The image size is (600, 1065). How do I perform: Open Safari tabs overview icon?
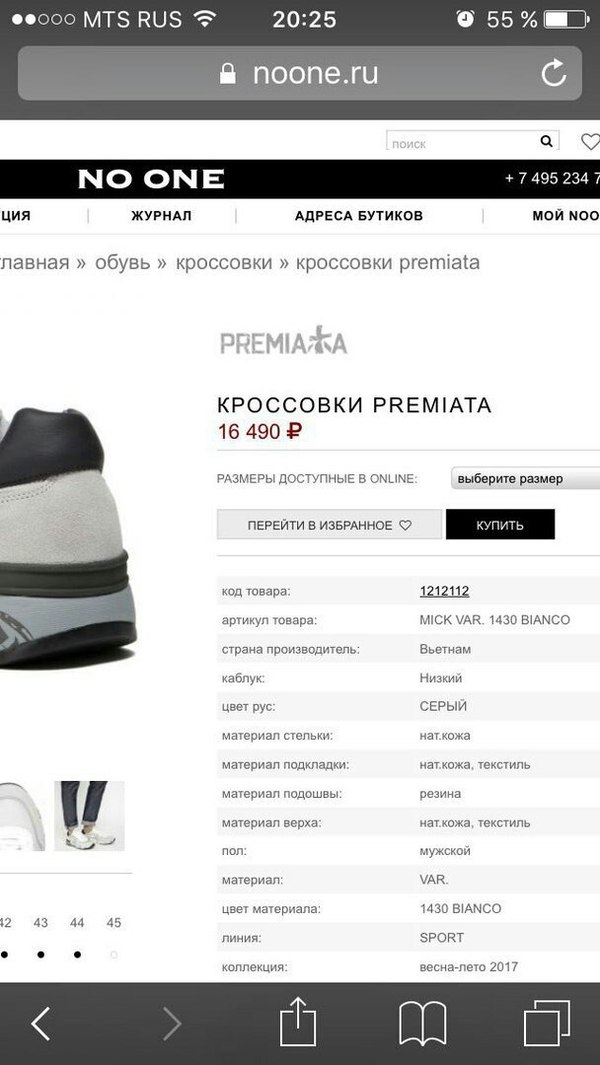[547, 1024]
